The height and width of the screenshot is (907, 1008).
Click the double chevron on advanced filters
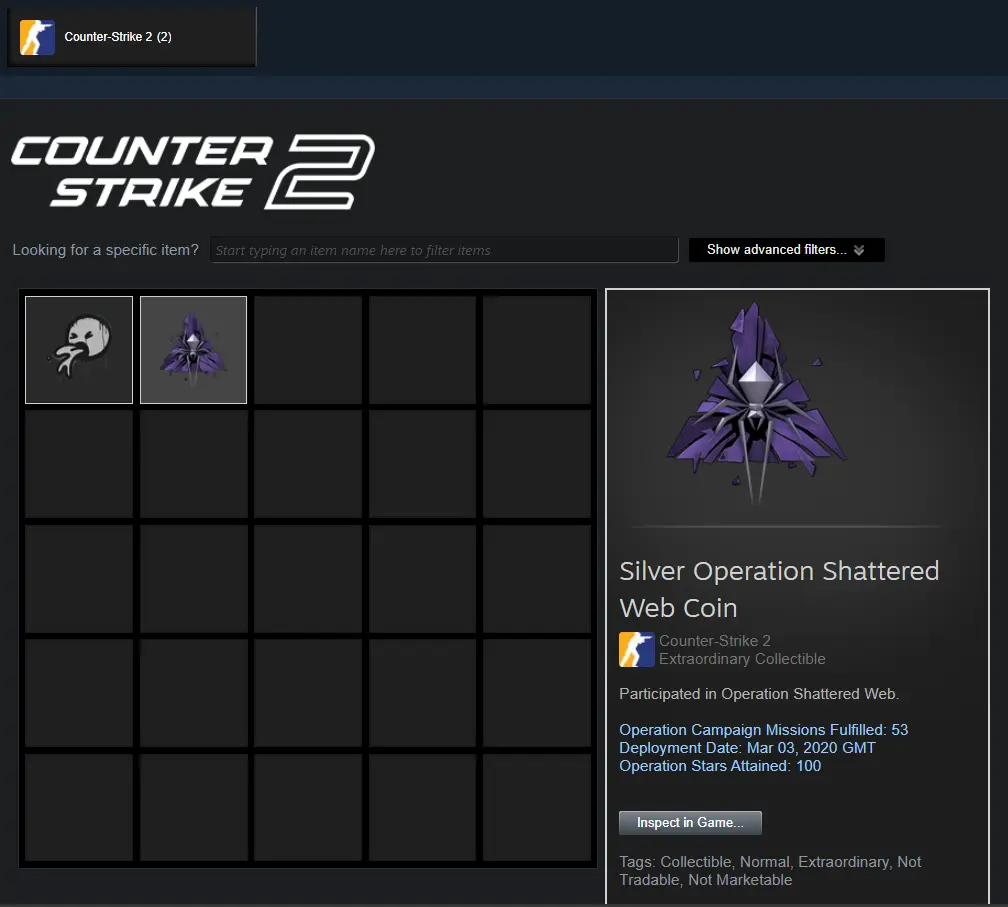[859, 250]
